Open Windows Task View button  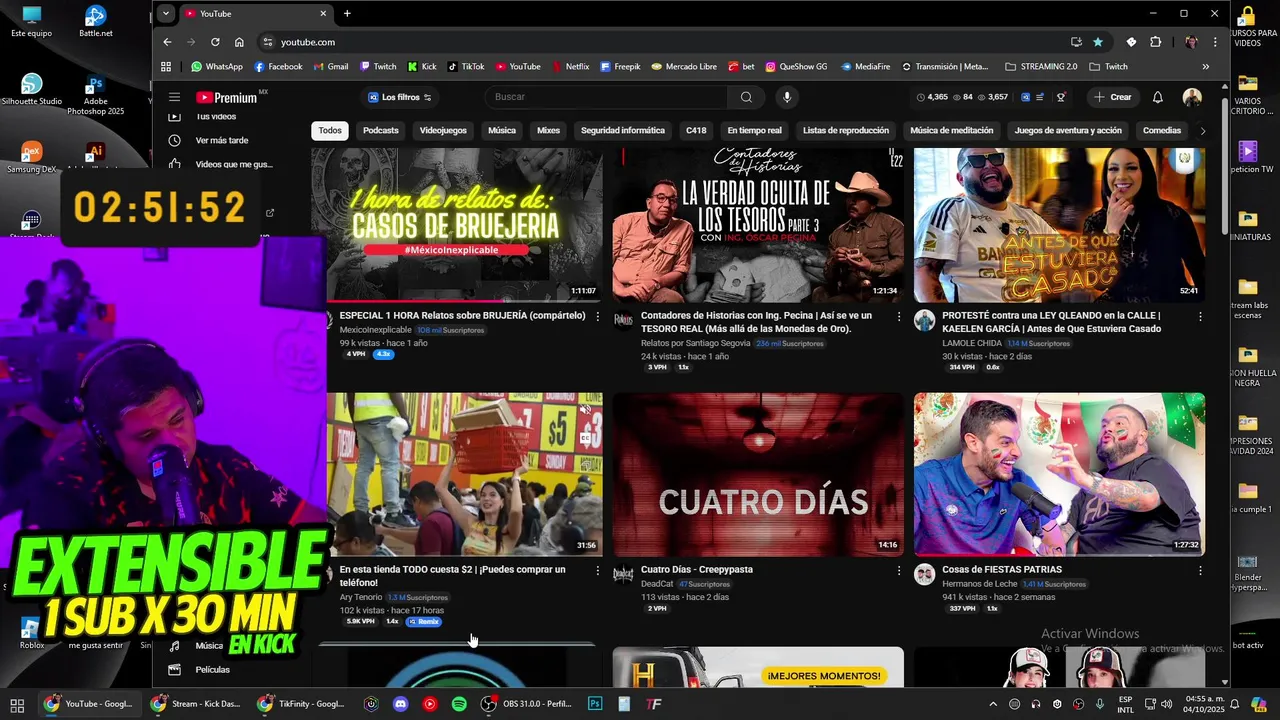coord(17,704)
